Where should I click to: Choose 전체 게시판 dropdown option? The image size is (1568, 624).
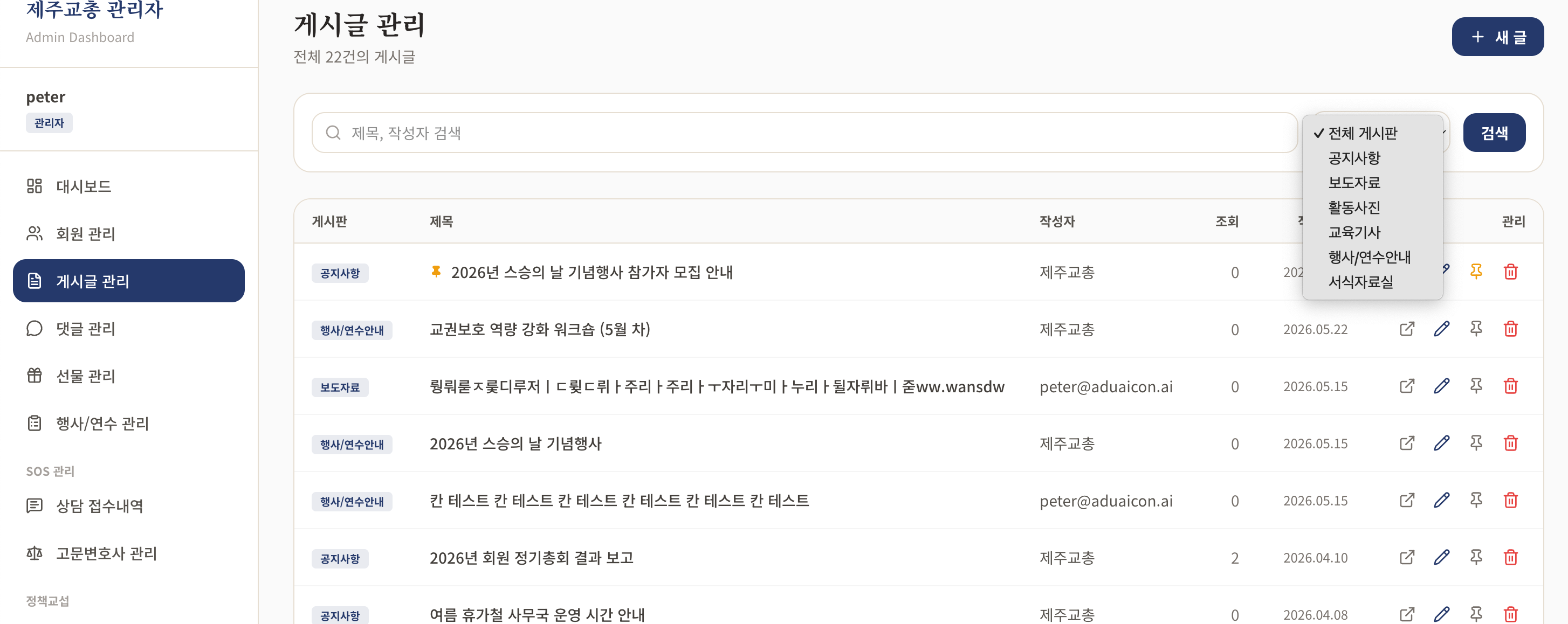[1372, 133]
